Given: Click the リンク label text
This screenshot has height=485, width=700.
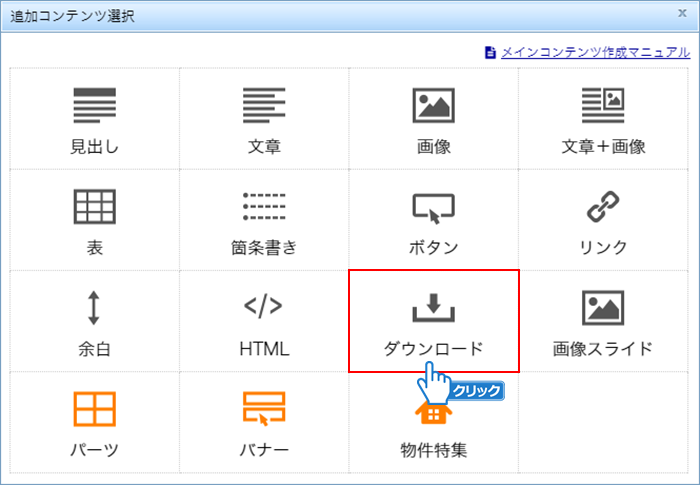Looking at the screenshot, I should click(603, 247).
